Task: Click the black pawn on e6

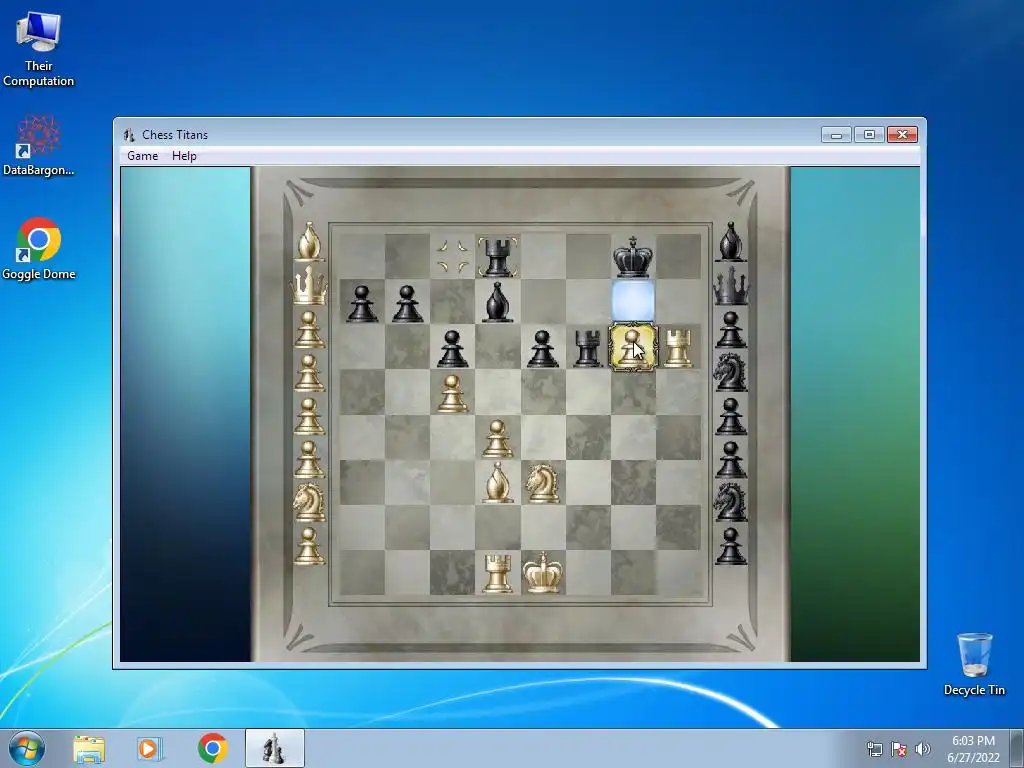Action: tap(543, 348)
